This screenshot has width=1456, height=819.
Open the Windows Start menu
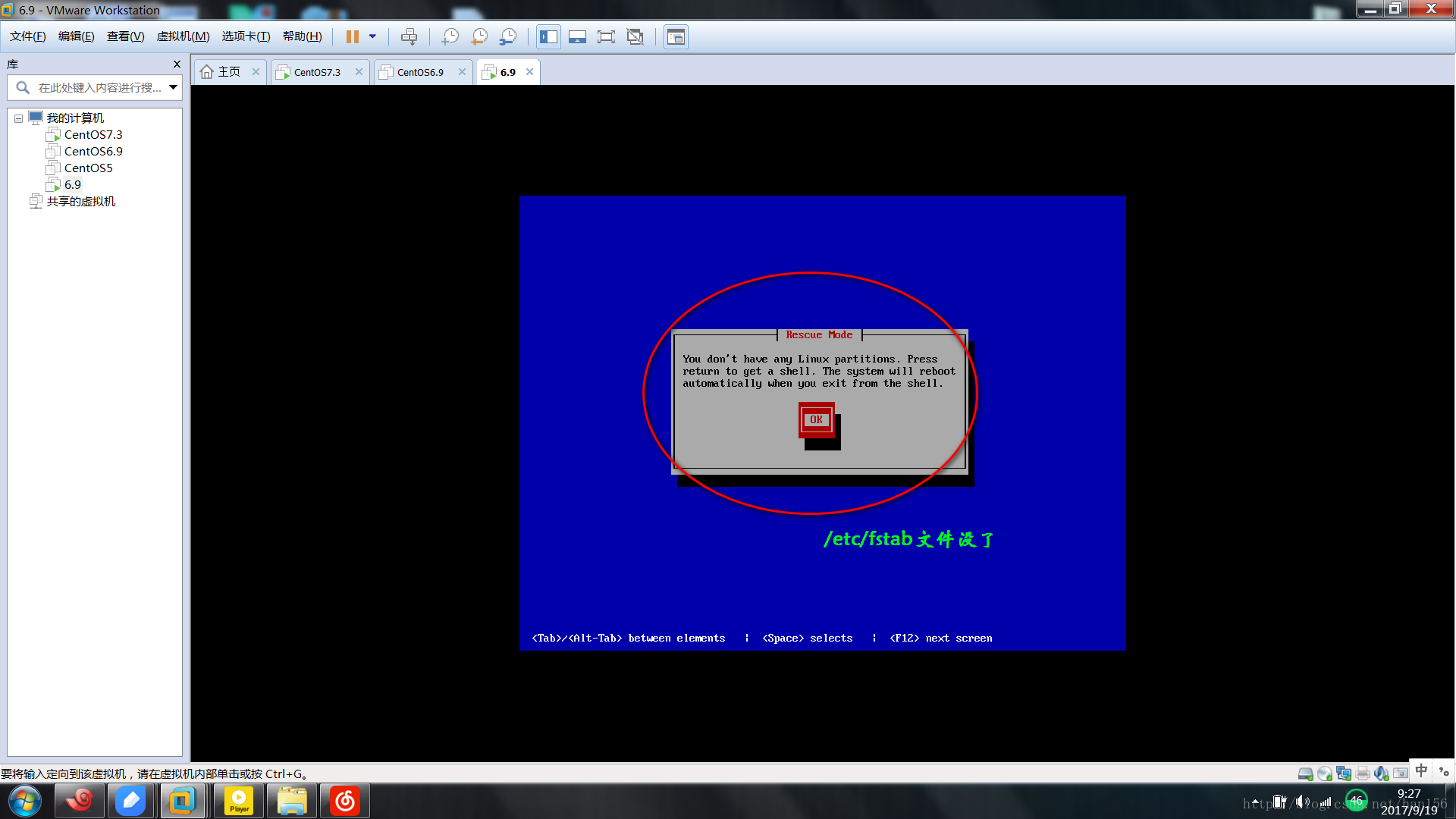25,801
